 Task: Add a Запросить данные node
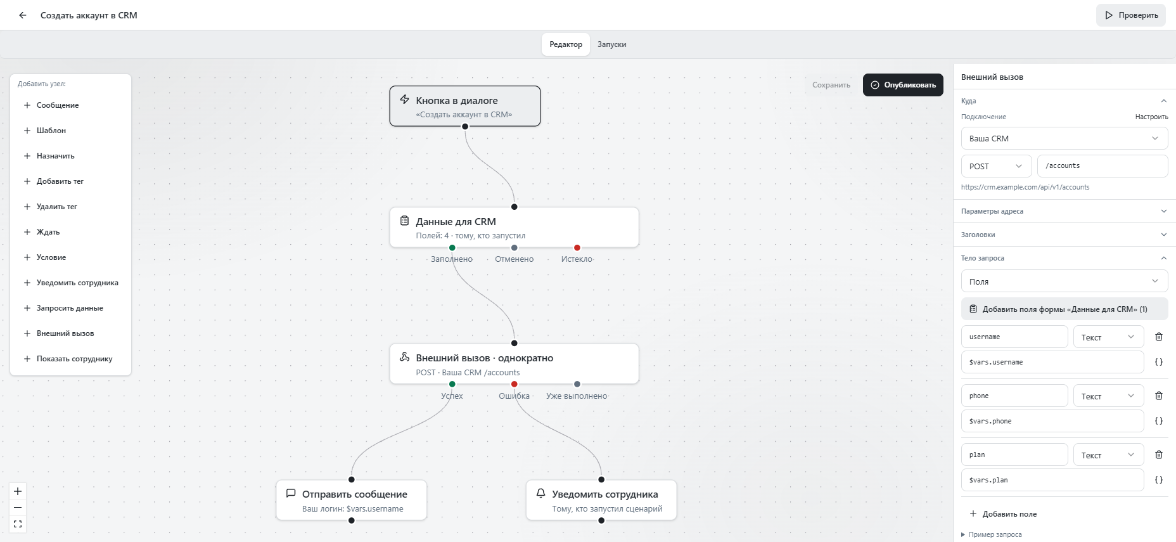click(x=70, y=308)
